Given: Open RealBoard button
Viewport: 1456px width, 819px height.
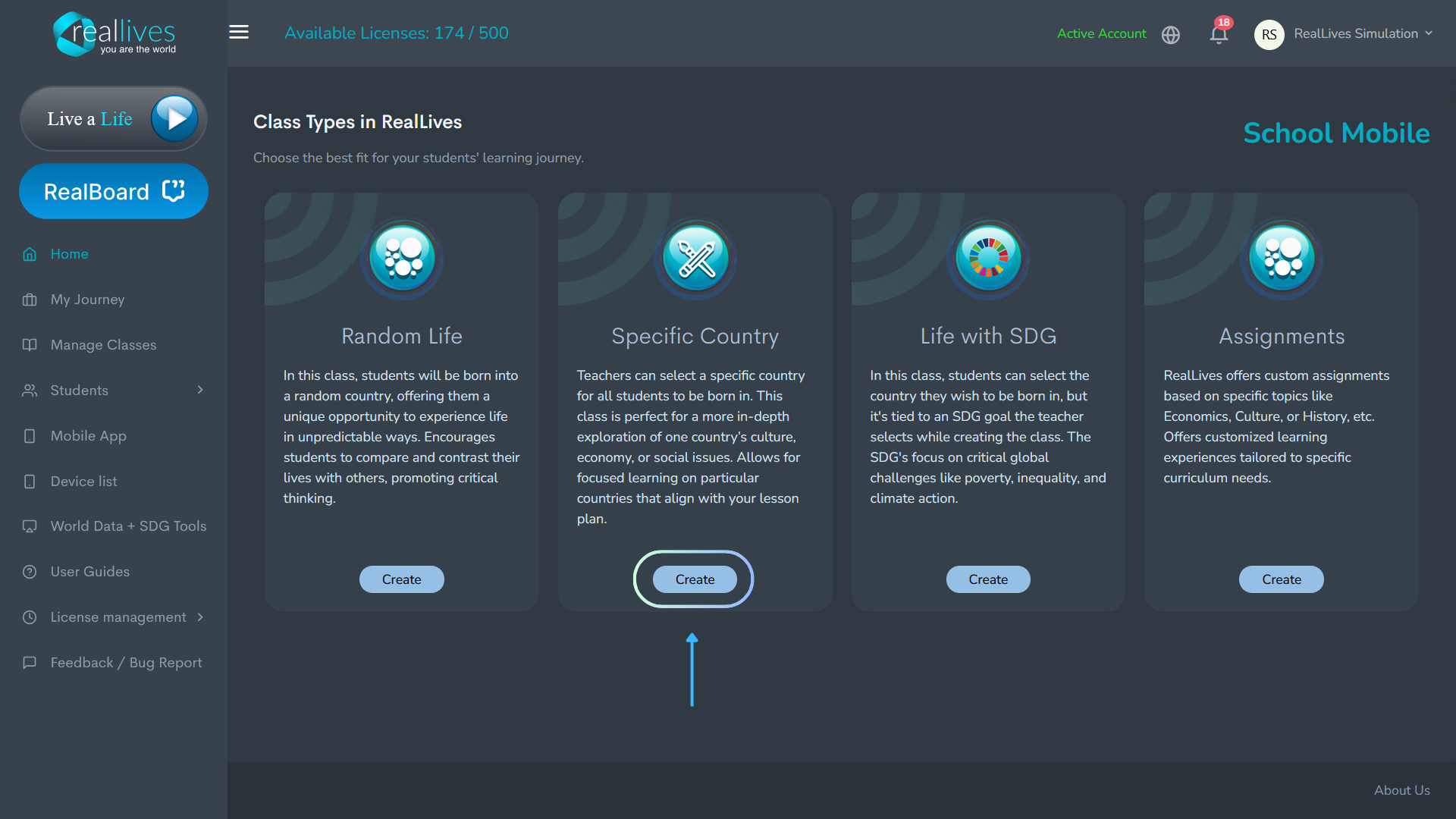Looking at the screenshot, I should (114, 191).
